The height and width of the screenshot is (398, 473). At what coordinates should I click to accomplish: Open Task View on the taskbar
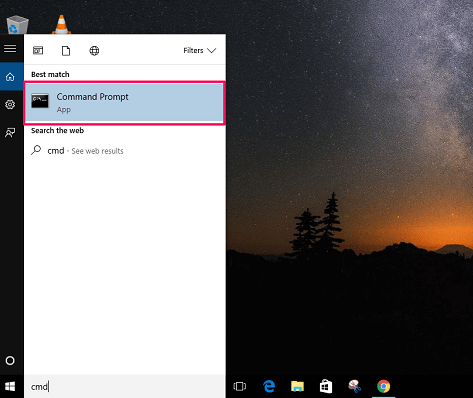pos(240,386)
